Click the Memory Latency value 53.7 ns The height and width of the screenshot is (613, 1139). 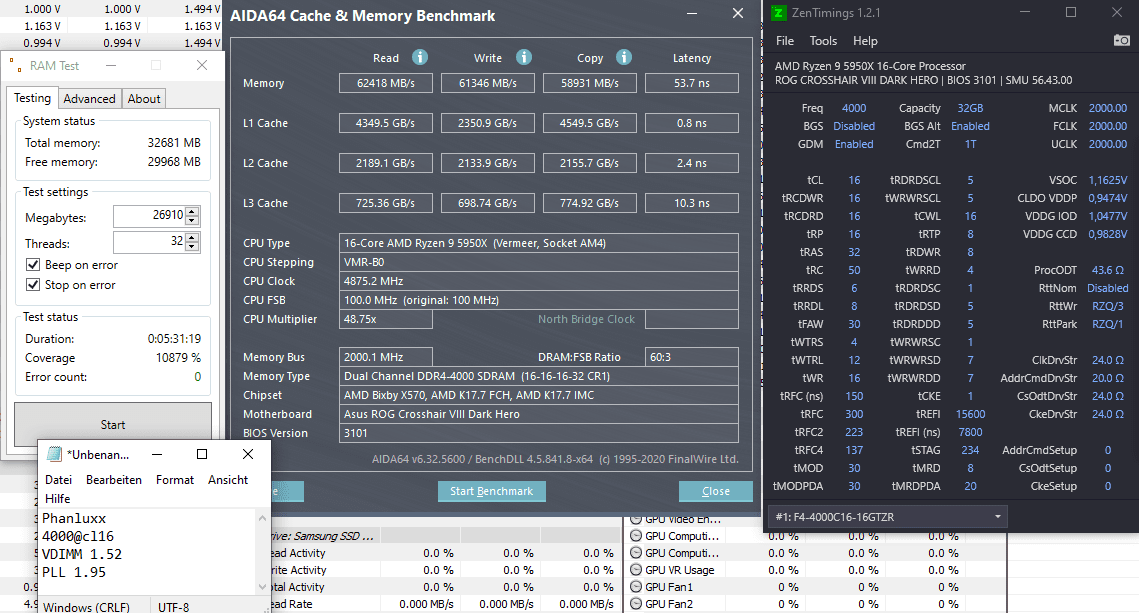point(692,83)
